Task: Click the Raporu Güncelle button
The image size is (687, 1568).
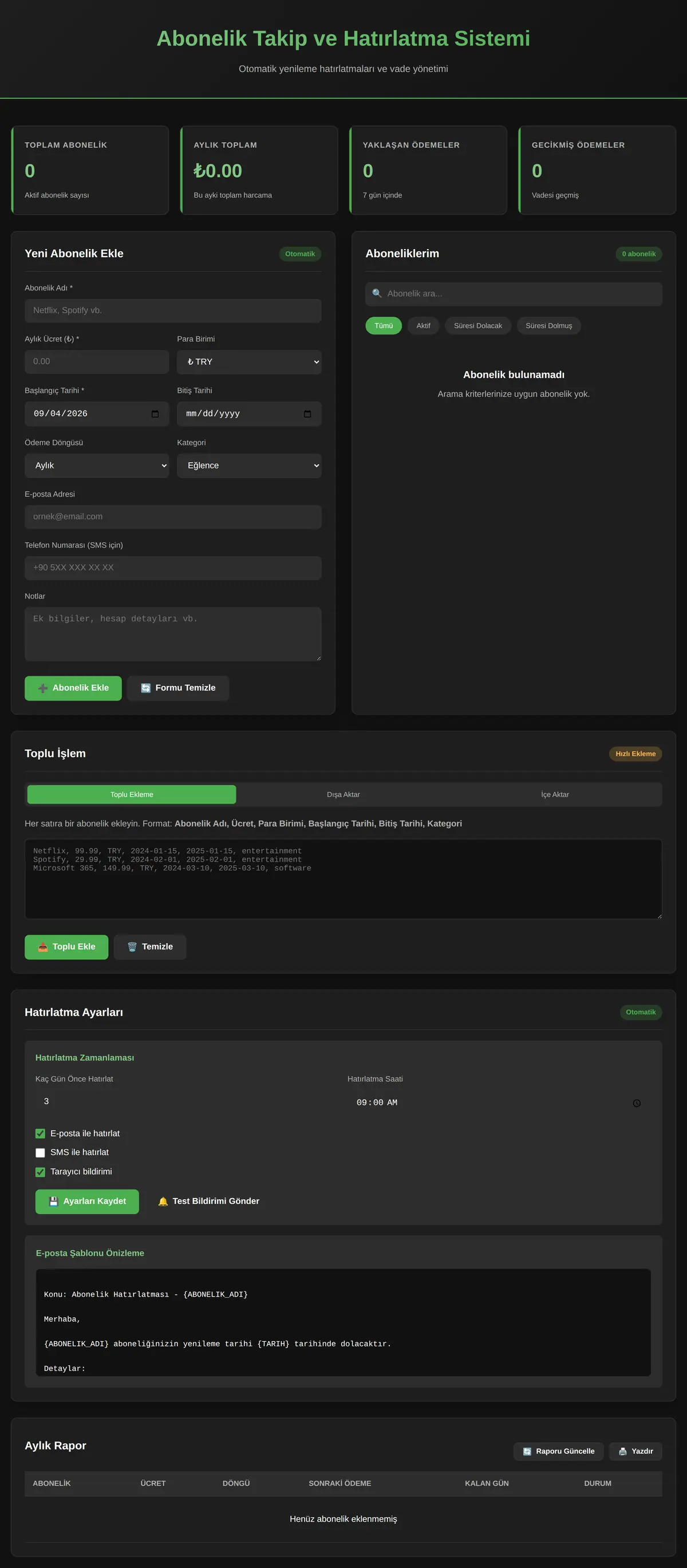Action: pos(559,1451)
